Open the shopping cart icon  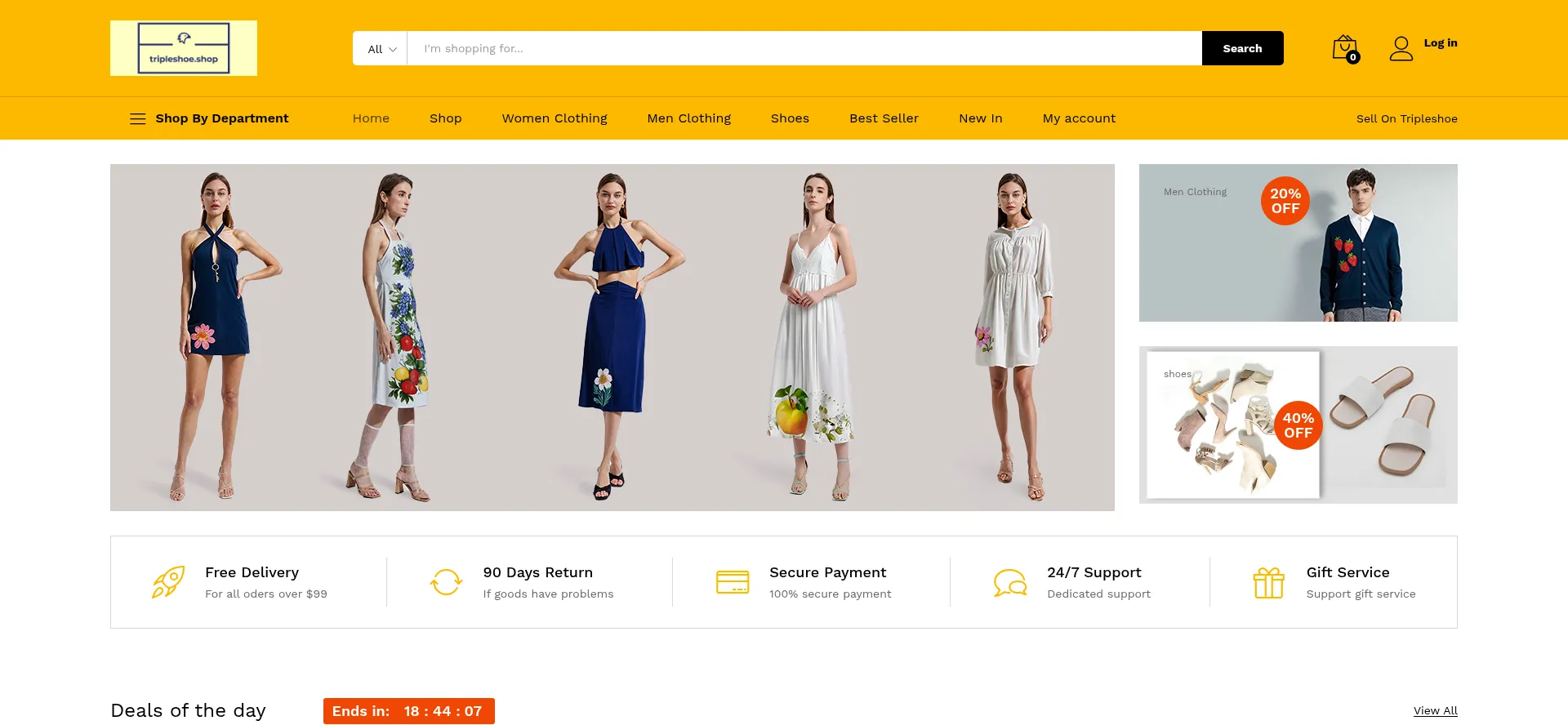[x=1344, y=48]
